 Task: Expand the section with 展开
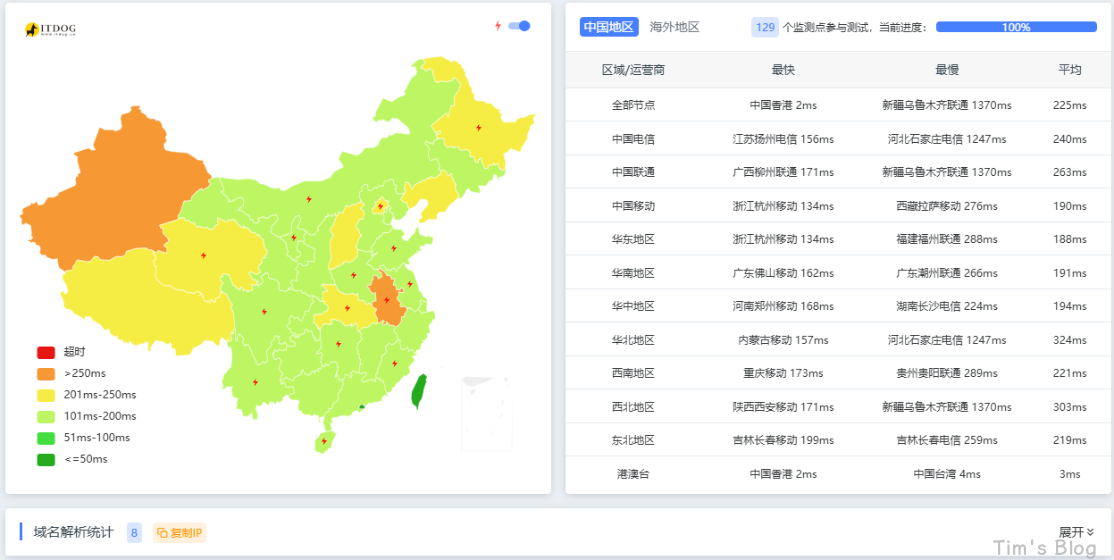1076,532
